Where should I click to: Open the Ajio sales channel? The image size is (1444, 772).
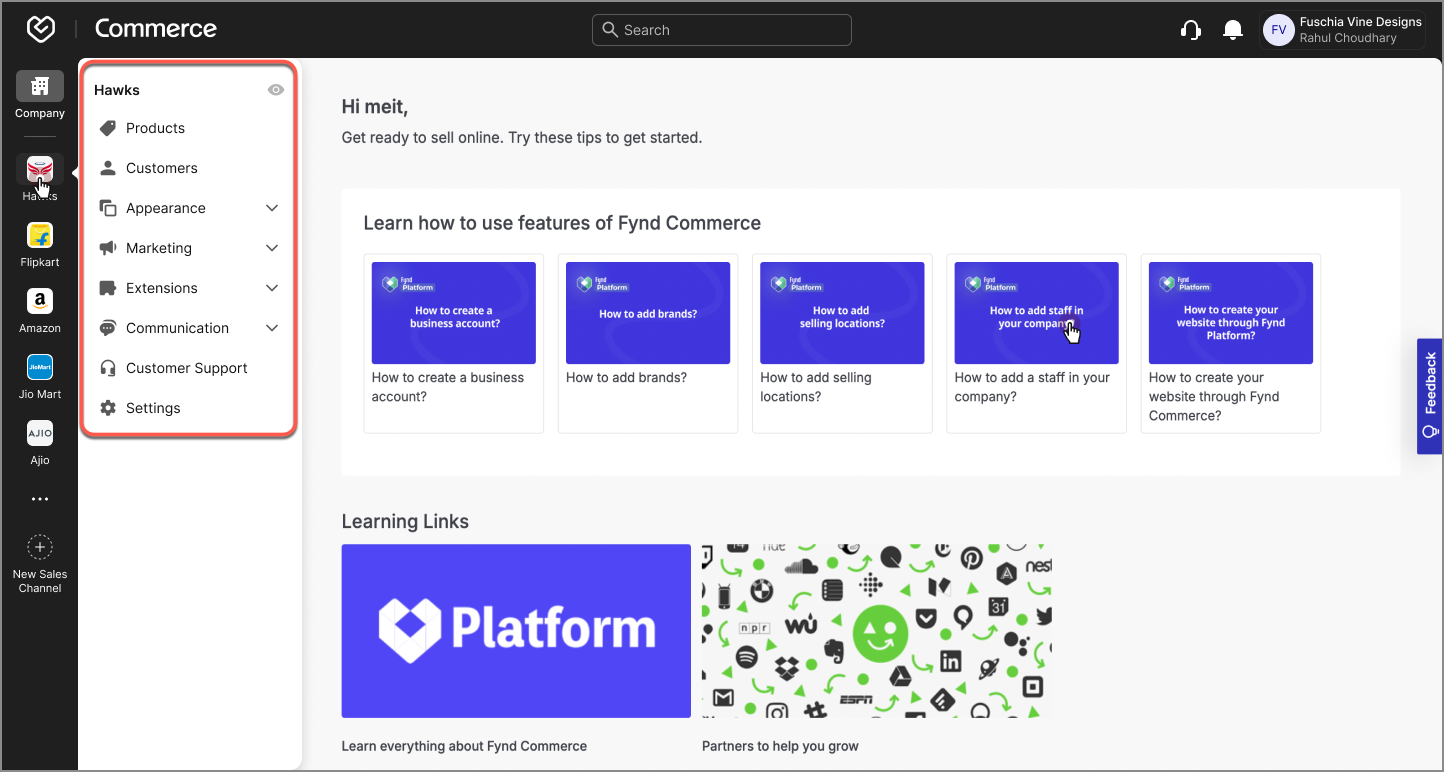click(x=39, y=433)
